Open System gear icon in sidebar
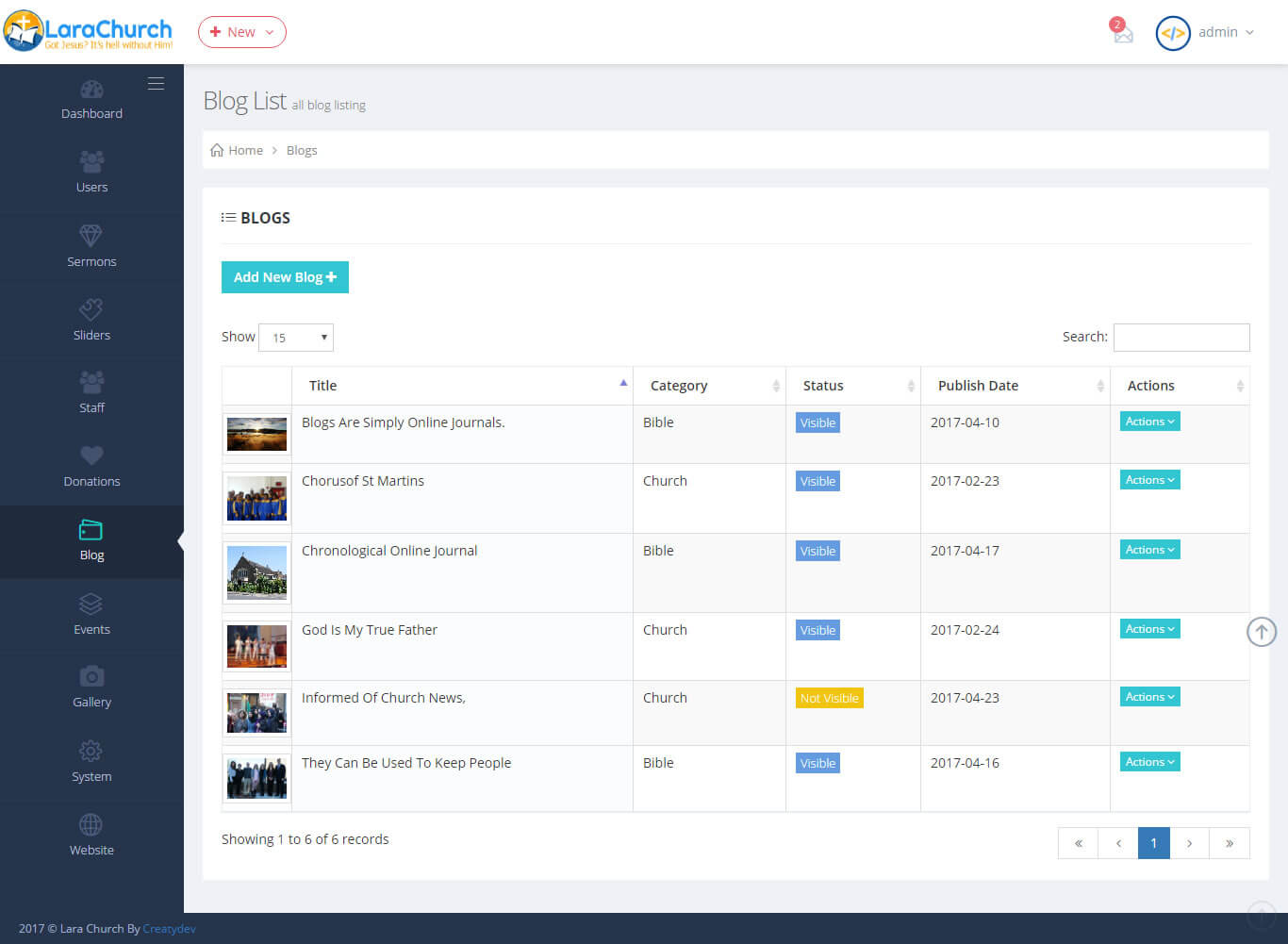Screen dimensions: 1288x944 tap(91, 751)
